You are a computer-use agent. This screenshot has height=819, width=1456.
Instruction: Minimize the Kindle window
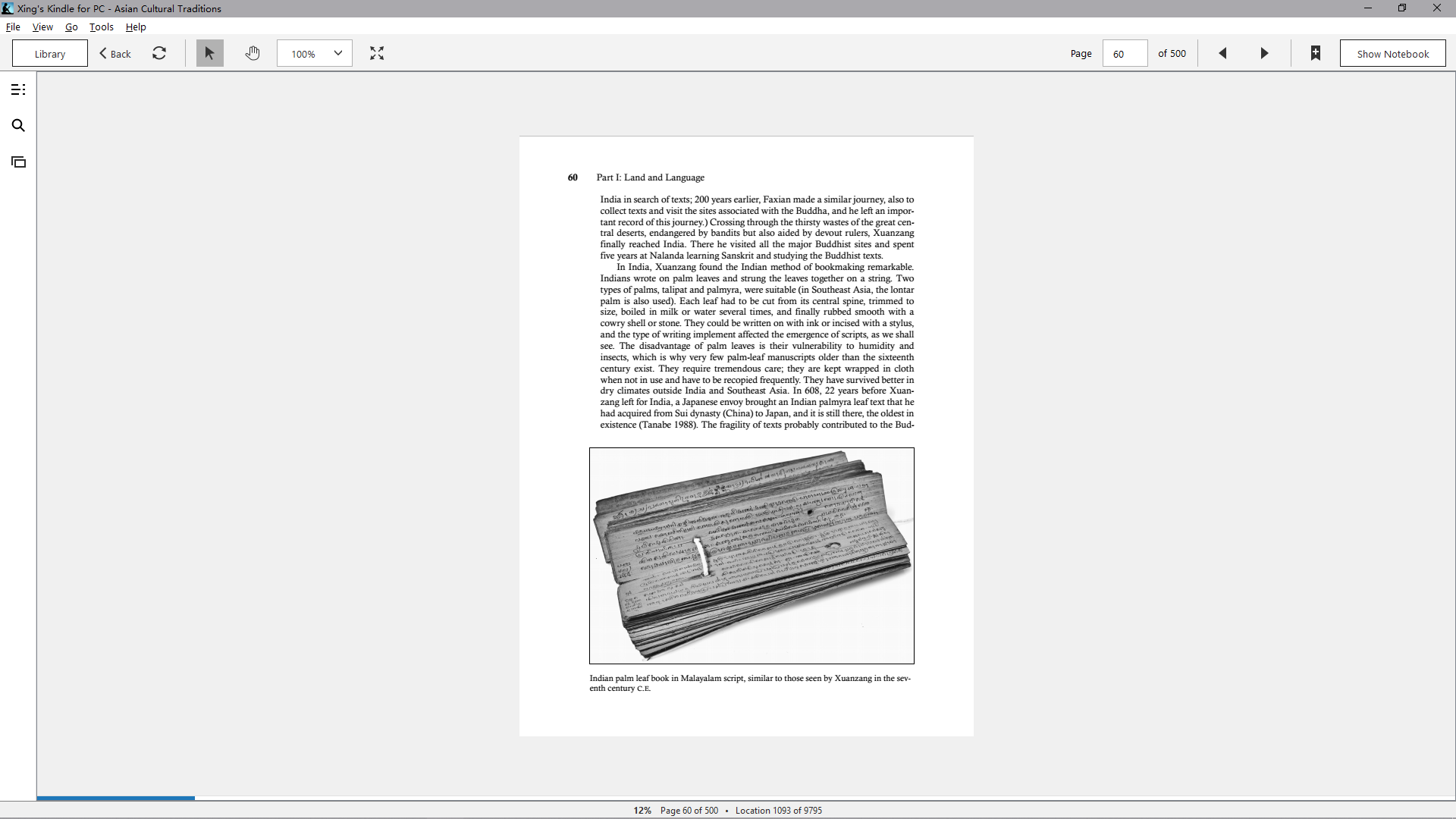(x=1368, y=8)
